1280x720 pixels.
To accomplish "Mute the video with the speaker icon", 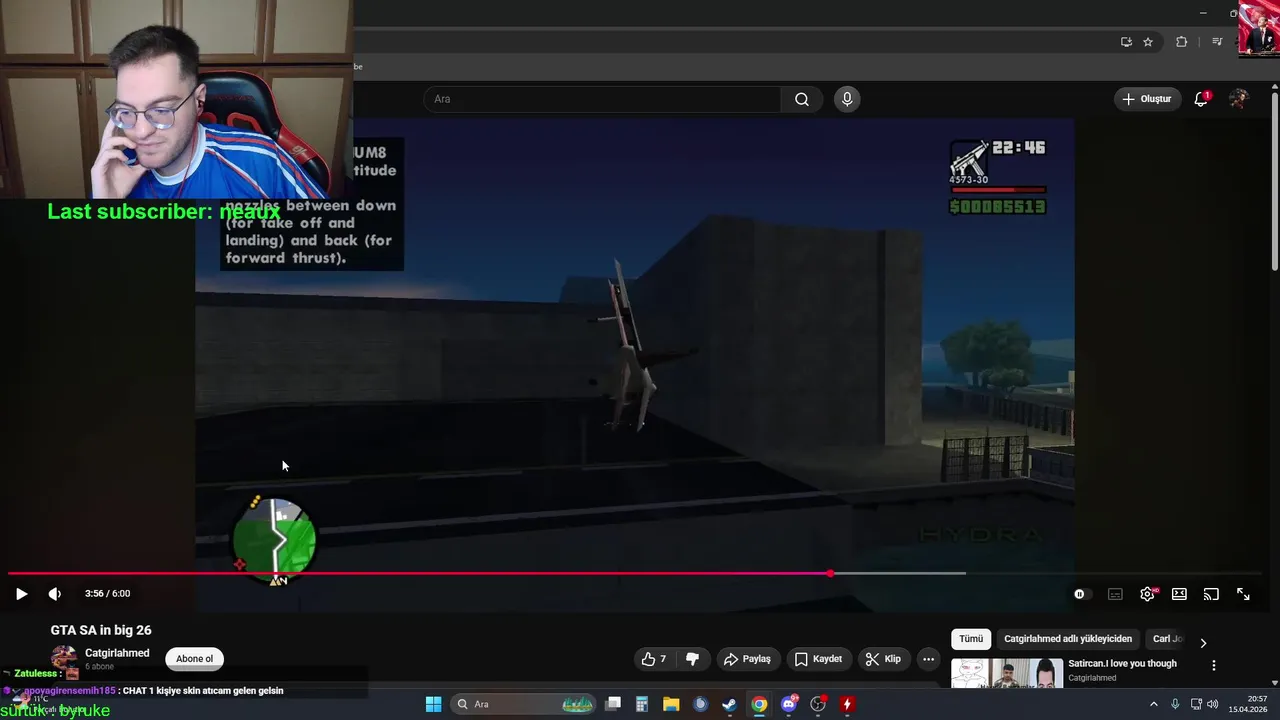I will tap(55, 594).
